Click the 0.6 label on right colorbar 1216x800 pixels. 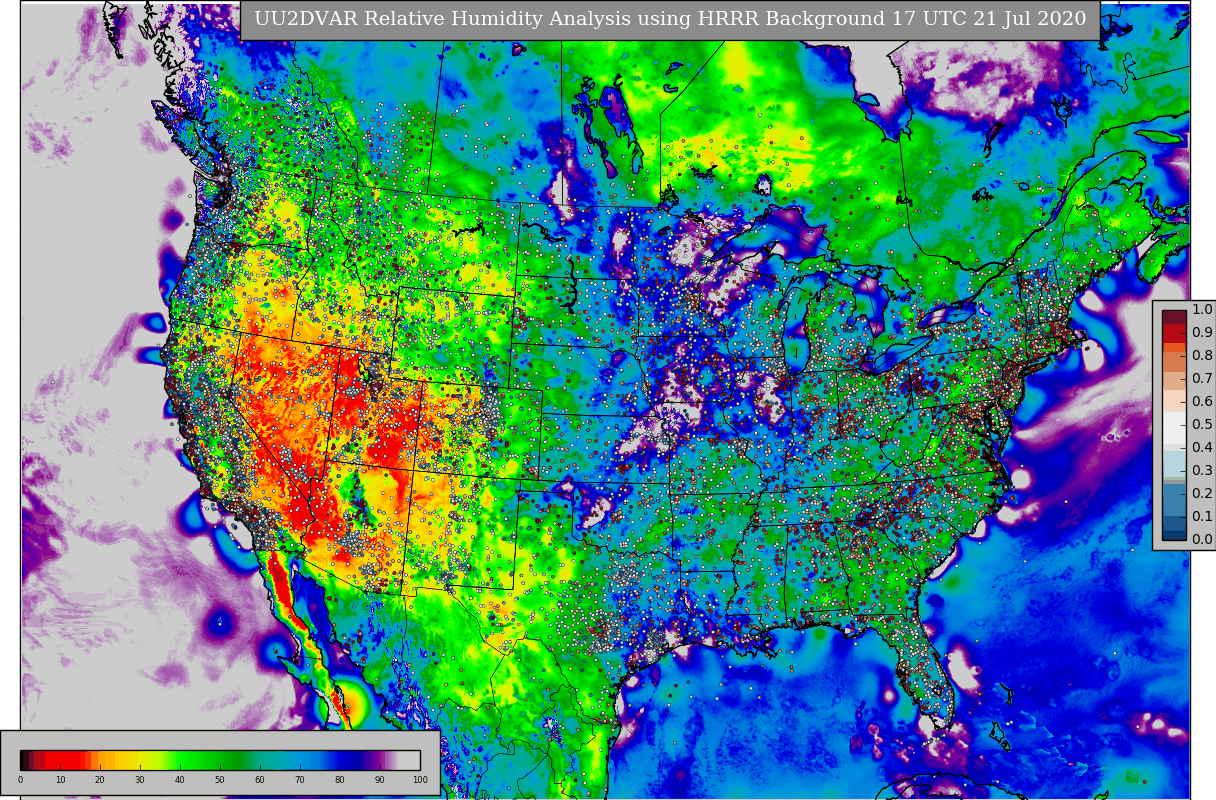(x=1202, y=402)
